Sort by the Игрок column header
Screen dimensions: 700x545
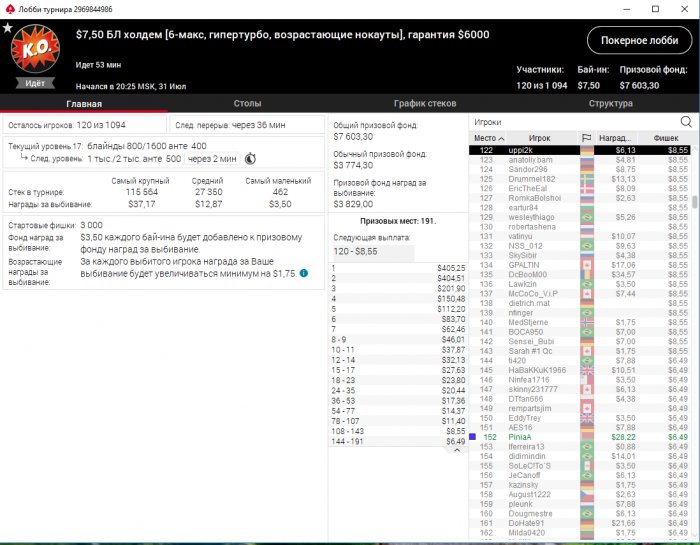[x=539, y=138]
